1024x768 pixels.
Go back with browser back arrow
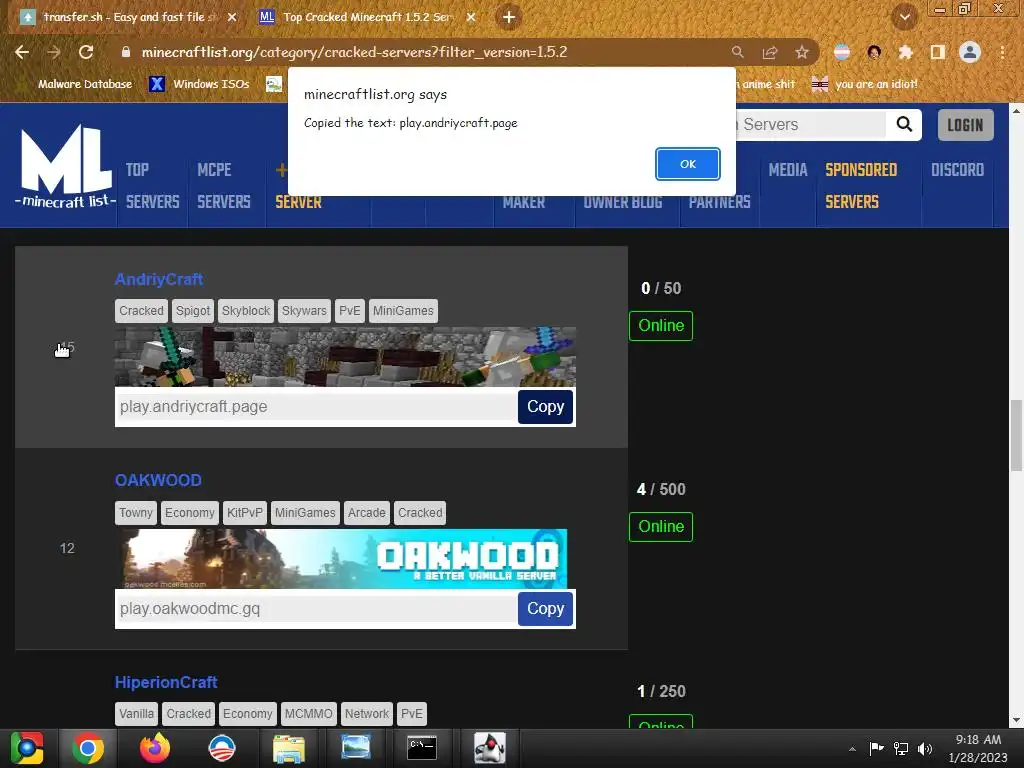(22, 52)
